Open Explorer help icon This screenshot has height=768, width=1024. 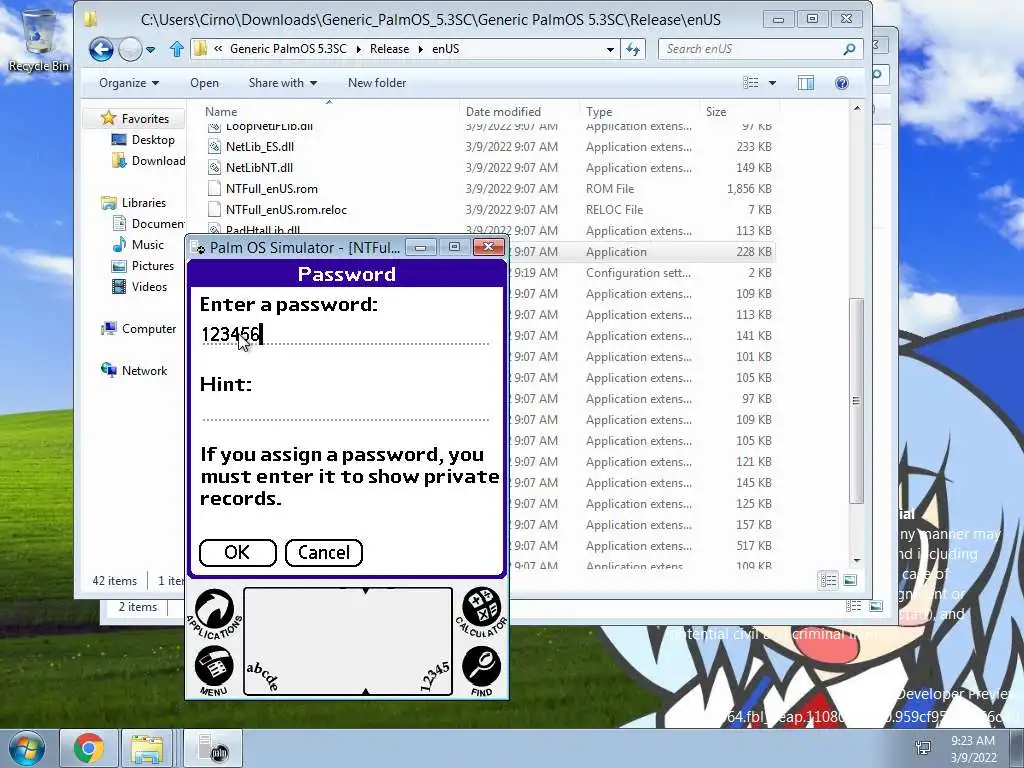842,83
